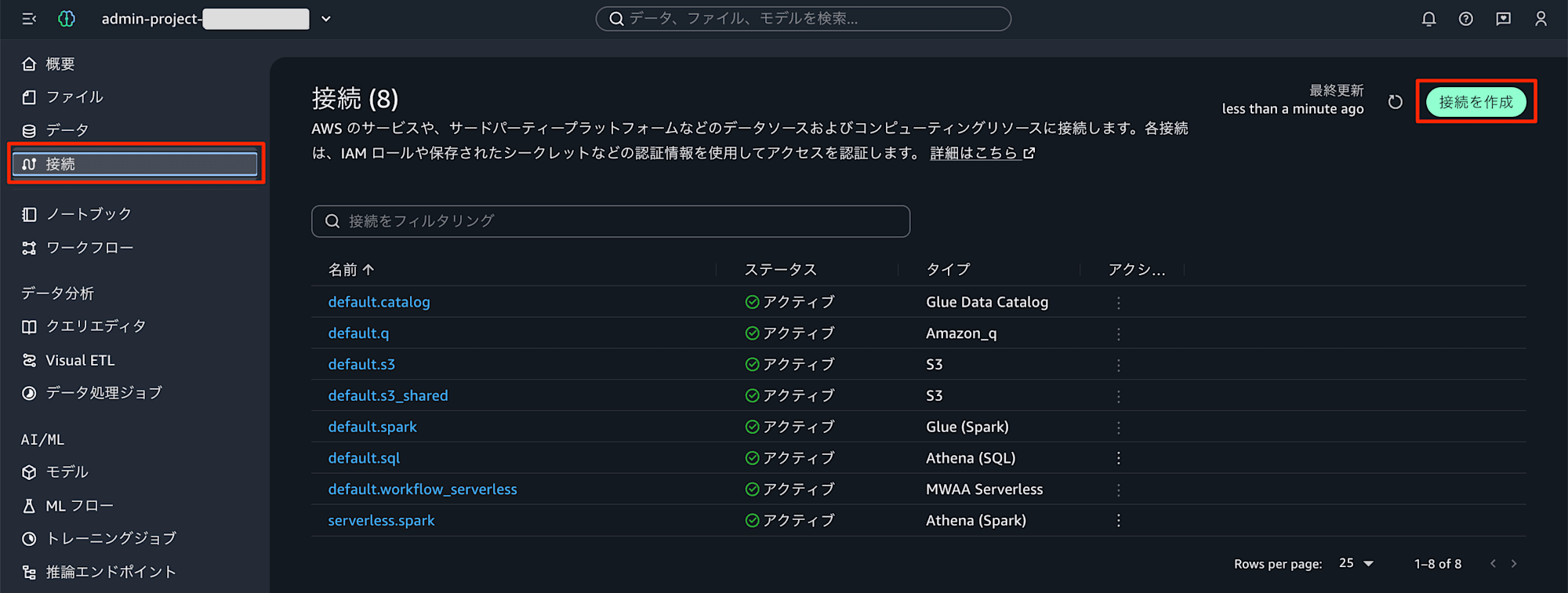Open the user profile icon
Image resolution: width=1568 pixels, height=593 pixels.
[x=1541, y=19]
